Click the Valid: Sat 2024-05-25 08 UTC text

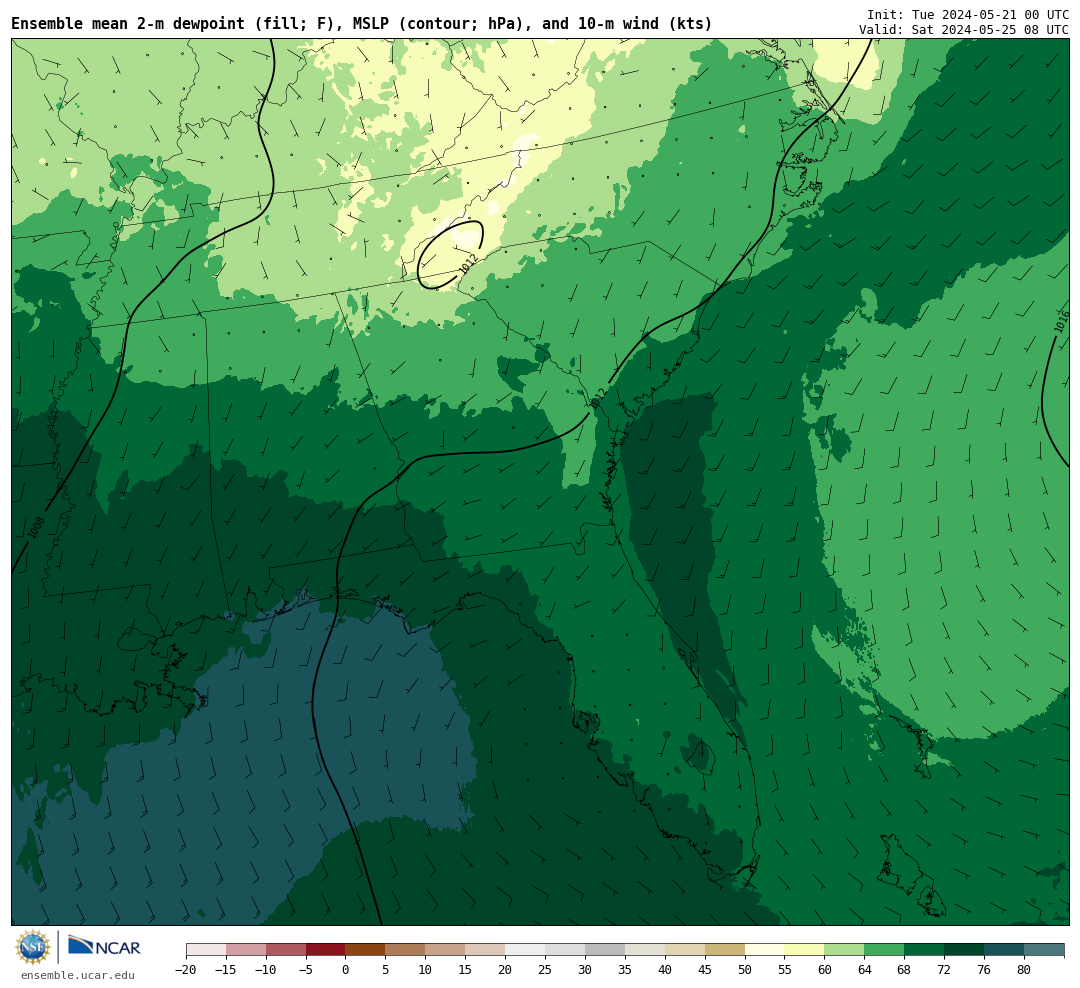point(964,30)
